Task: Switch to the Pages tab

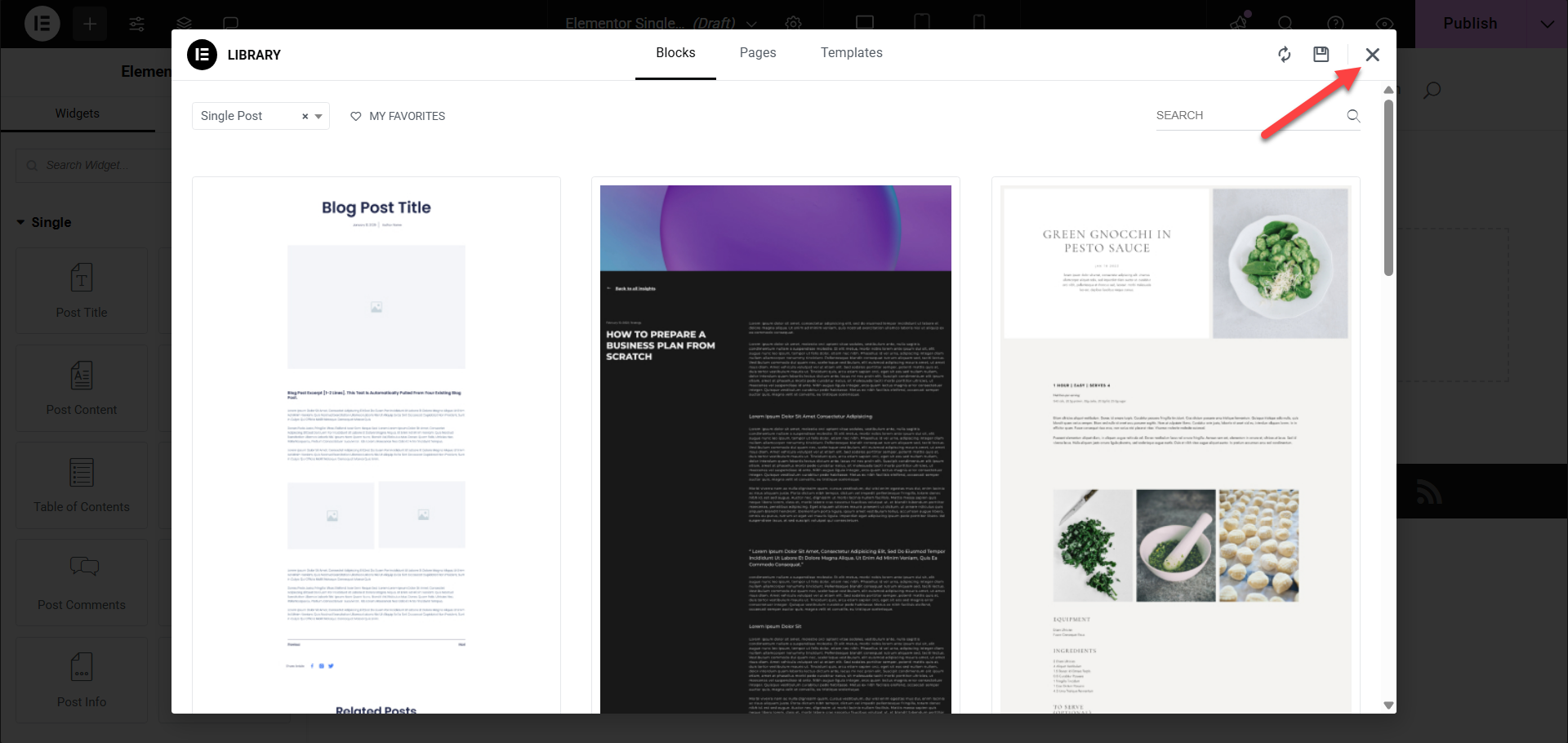Action: click(758, 53)
